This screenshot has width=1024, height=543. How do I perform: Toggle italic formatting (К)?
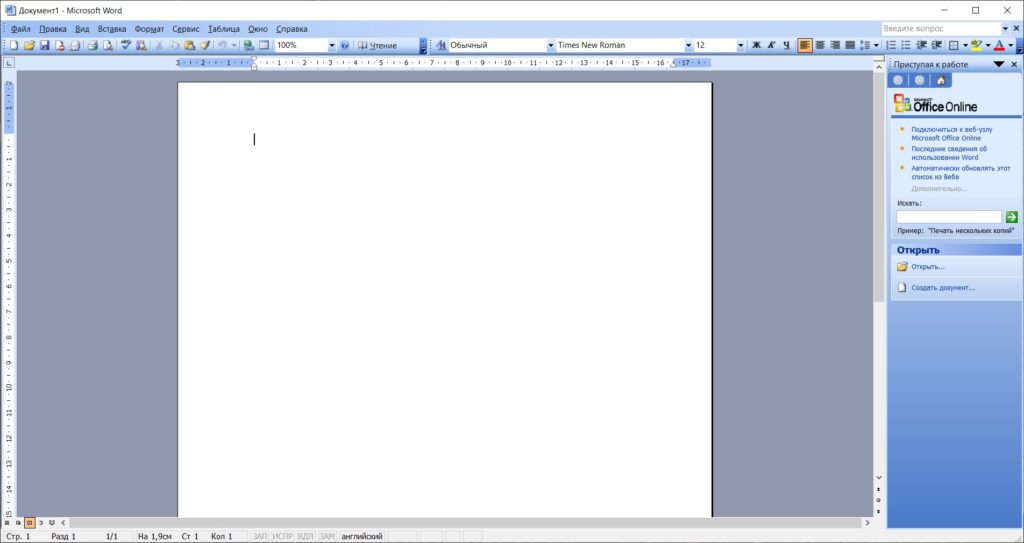[771, 45]
